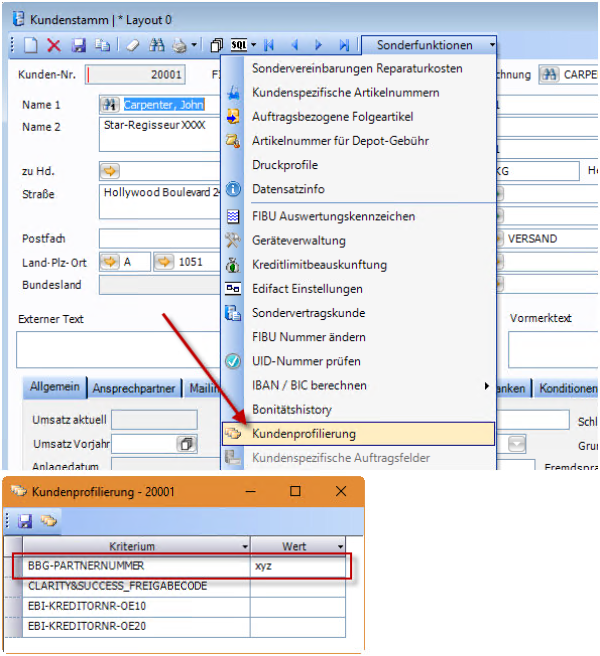The height and width of the screenshot is (656, 600).
Task: Select the EBI-KREDITORNR-OE10 row
Action: (130, 606)
